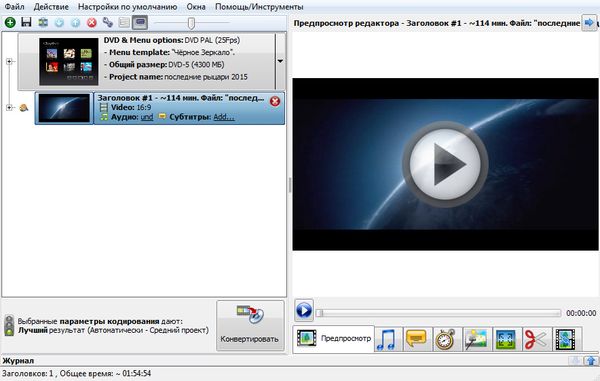Click the Конвертировать button
600x381 pixels.
click(x=250, y=326)
